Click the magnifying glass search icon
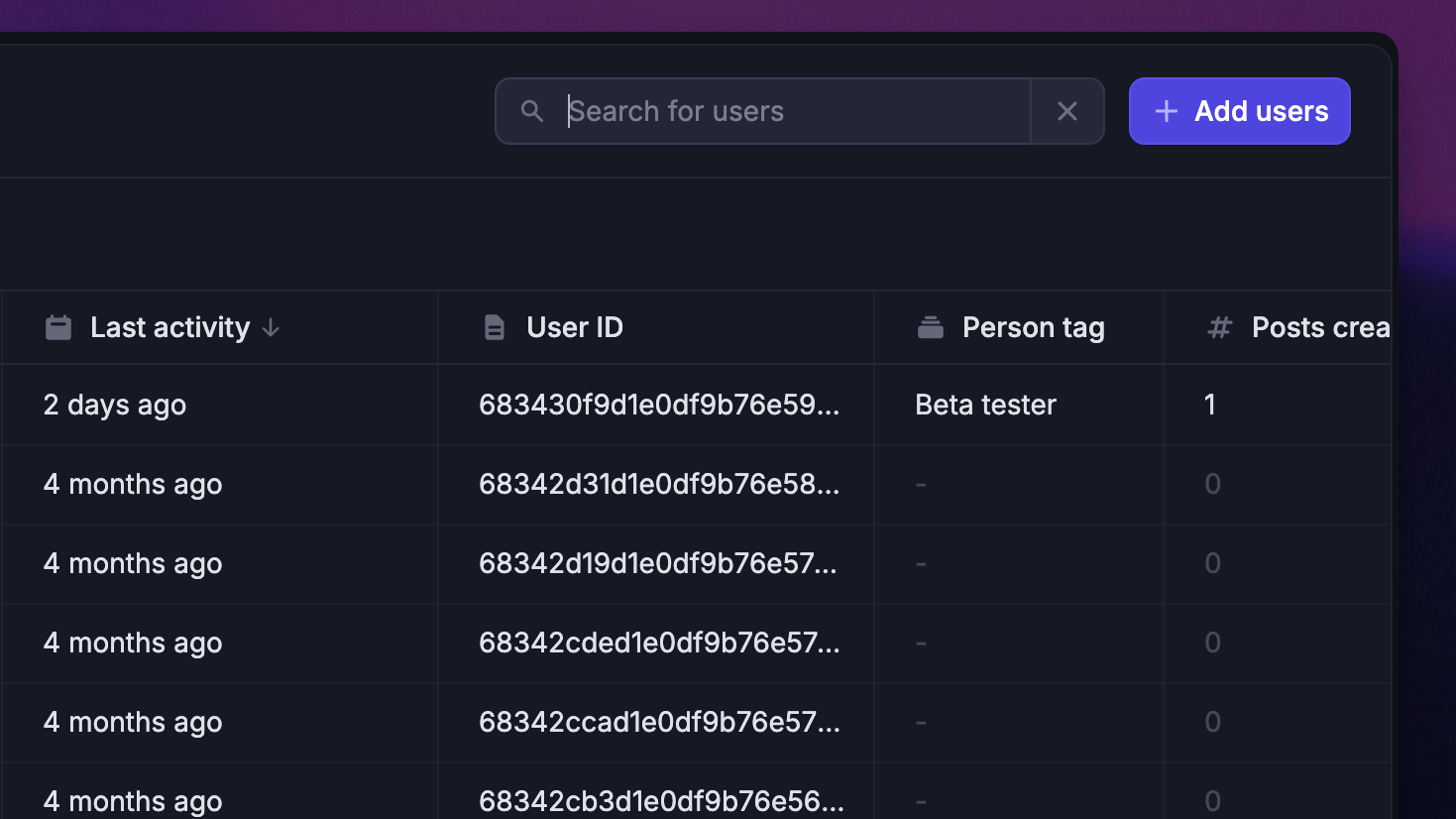 tap(532, 111)
